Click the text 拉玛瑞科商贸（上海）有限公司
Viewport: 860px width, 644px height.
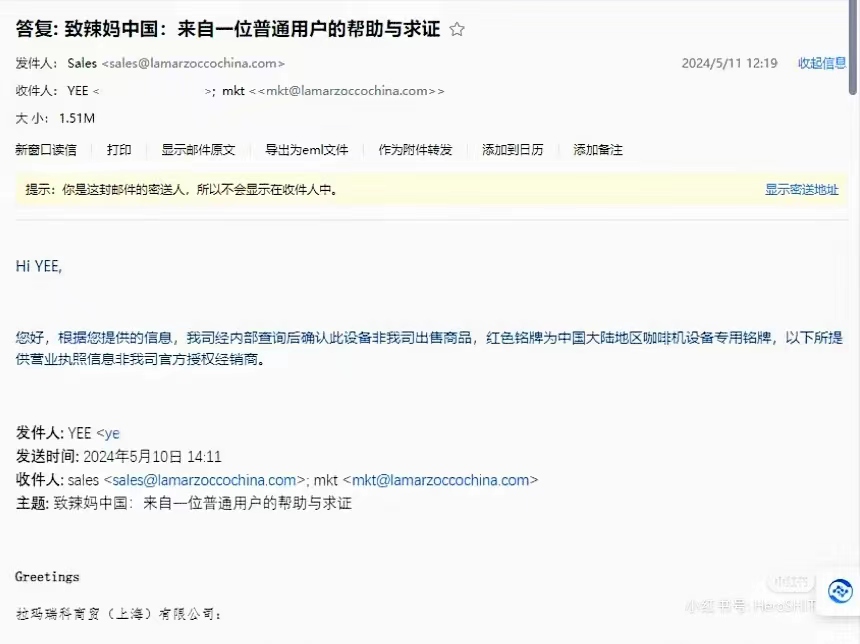[x=118, y=614]
